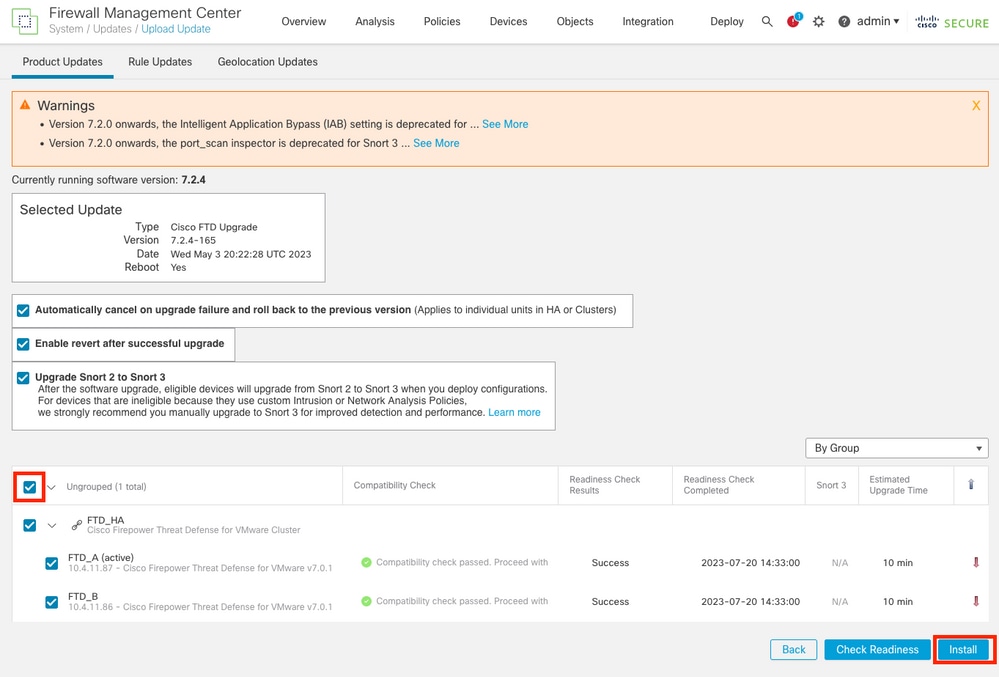This screenshot has height=677, width=999.
Task: Switch to the Product Updates tab
Action: 62,62
